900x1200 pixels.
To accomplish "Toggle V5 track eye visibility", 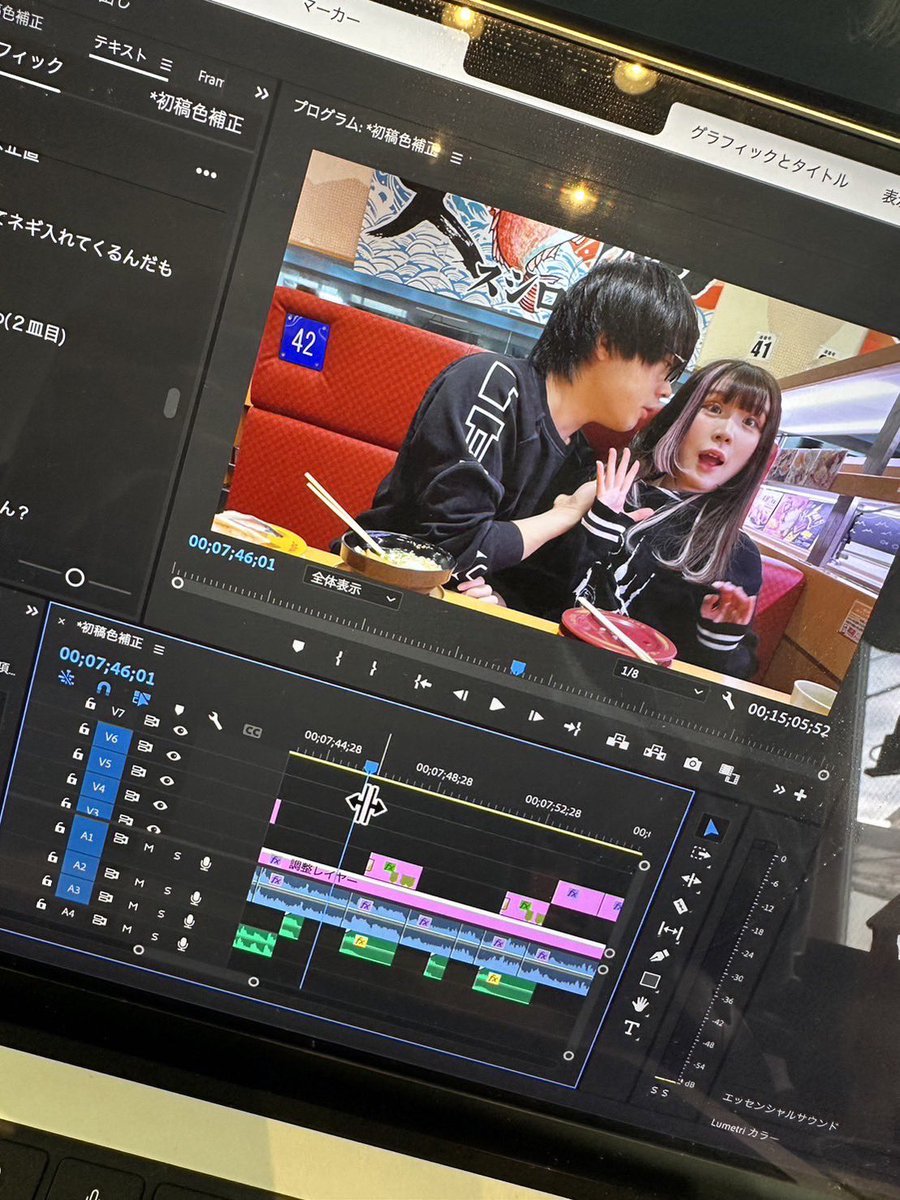I will point(166,781).
